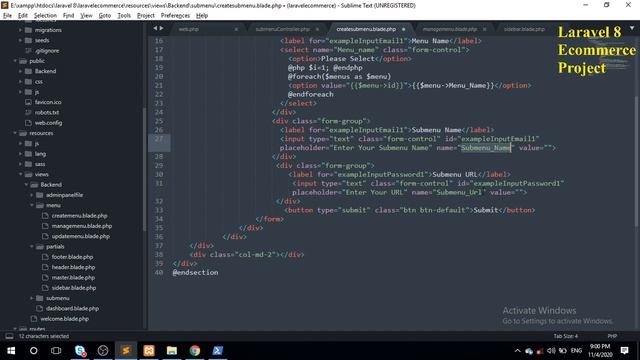
Task: Open Sublime Text taskbar icon
Action: click(x=126, y=351)
